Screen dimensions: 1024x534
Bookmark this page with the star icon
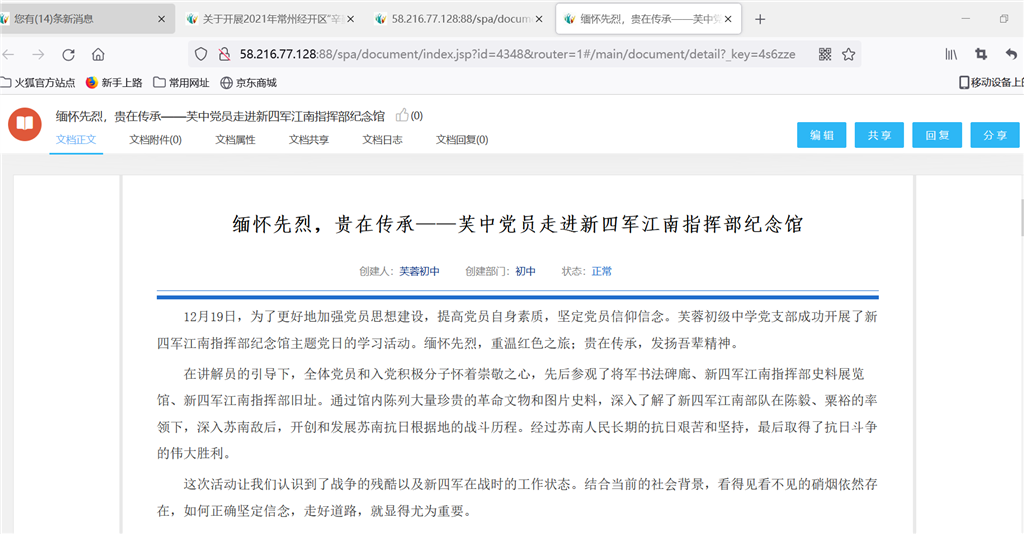[848, 54]
